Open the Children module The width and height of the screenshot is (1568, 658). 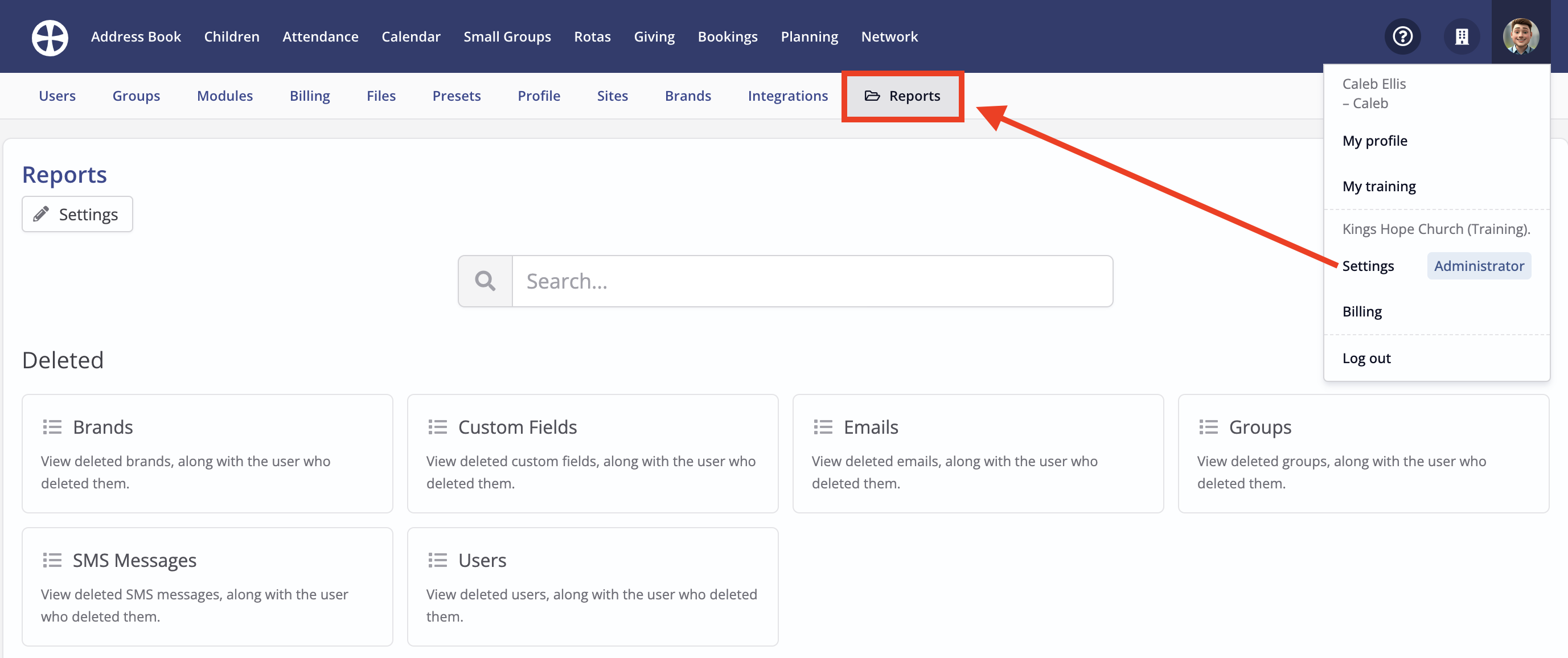pos(232,36)
